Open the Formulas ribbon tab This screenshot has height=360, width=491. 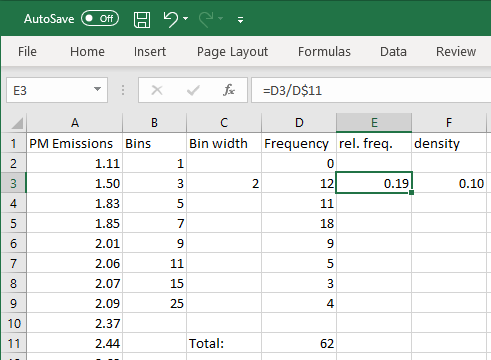tap(324, 52)
